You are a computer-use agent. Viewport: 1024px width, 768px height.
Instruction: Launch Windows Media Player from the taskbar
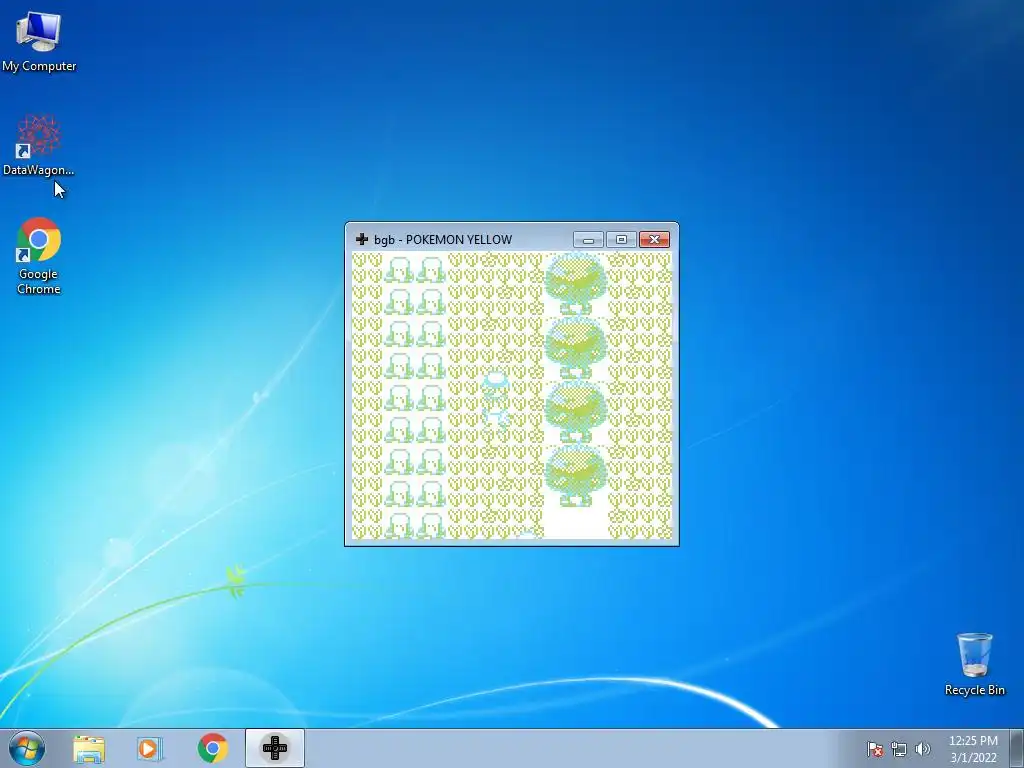point(150,749)
